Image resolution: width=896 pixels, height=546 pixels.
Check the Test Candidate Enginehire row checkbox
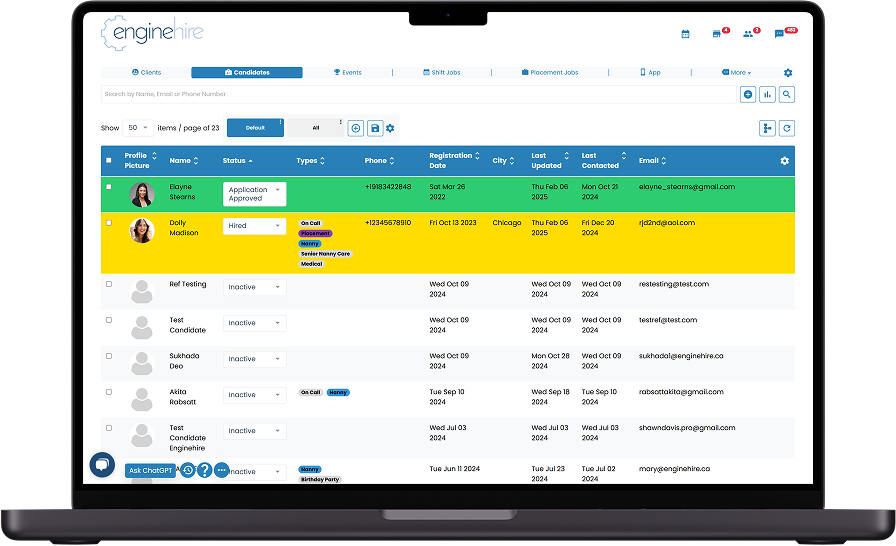(x=109, y=428)
